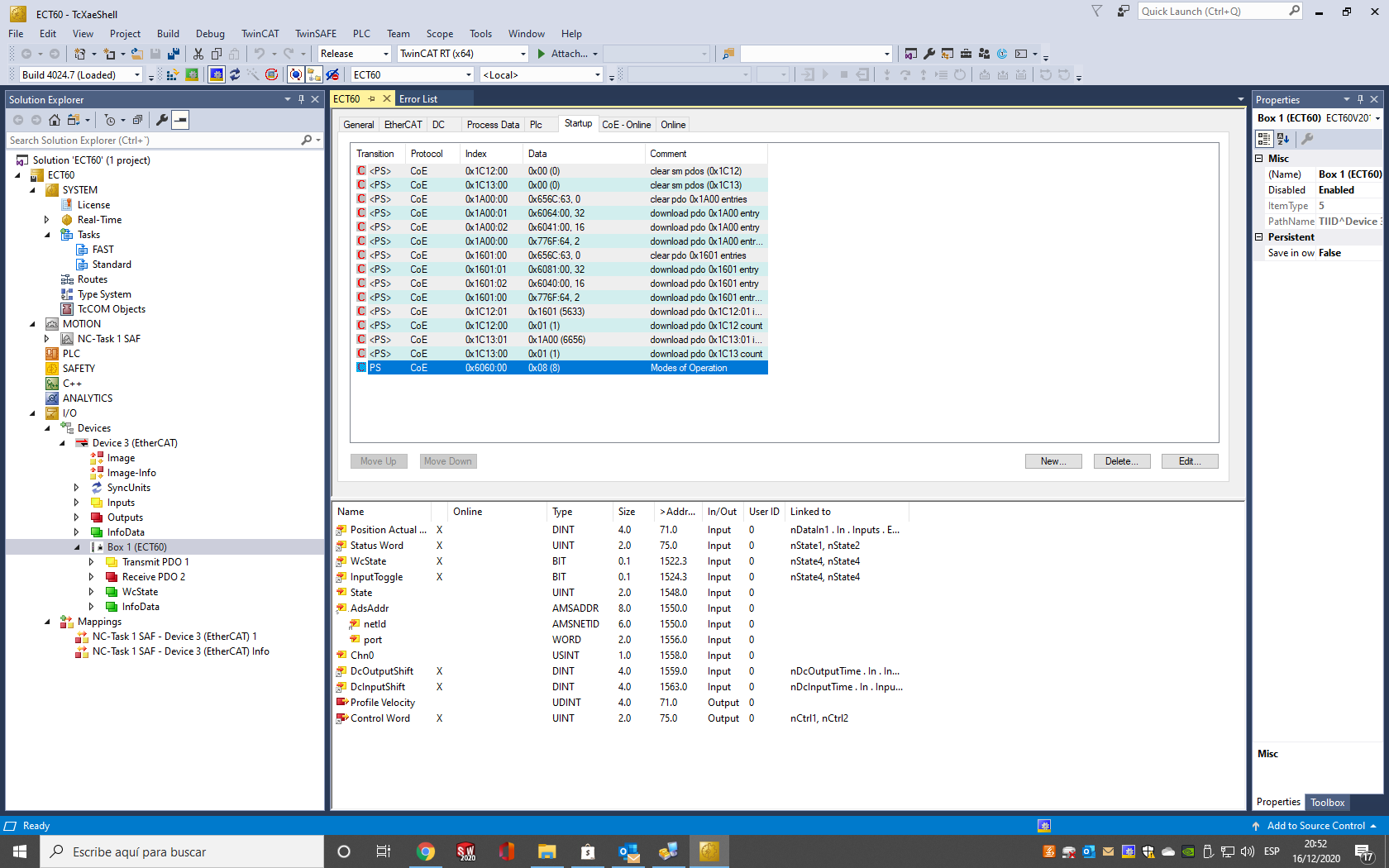The height and width of the screenshot is (868, 1389).
Task: Open the Scope menu
Action: [439, 34]
